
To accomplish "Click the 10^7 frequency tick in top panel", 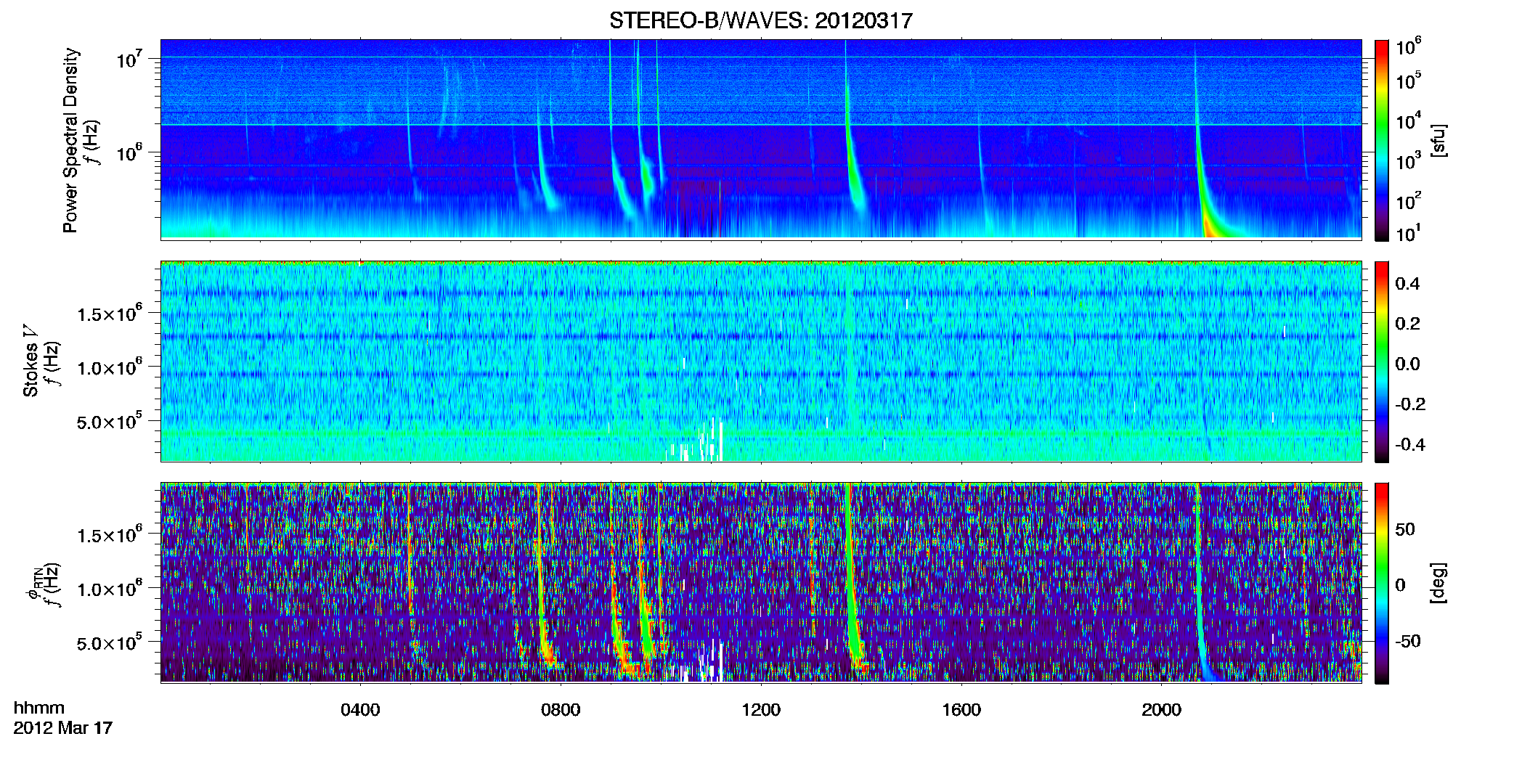I will tap(129, 57).
